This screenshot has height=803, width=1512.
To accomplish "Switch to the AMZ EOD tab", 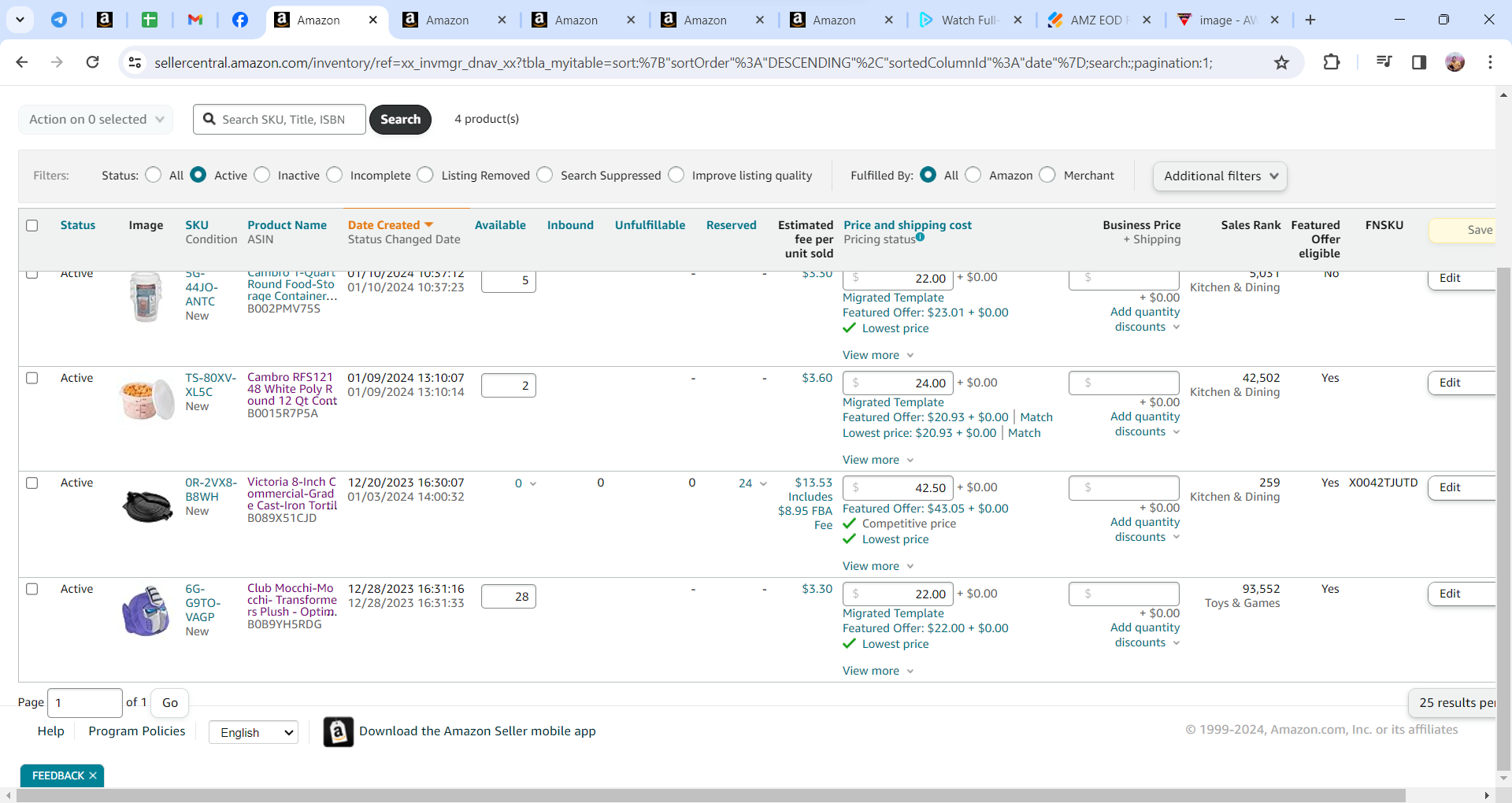I will click(x=1098, y=20).
